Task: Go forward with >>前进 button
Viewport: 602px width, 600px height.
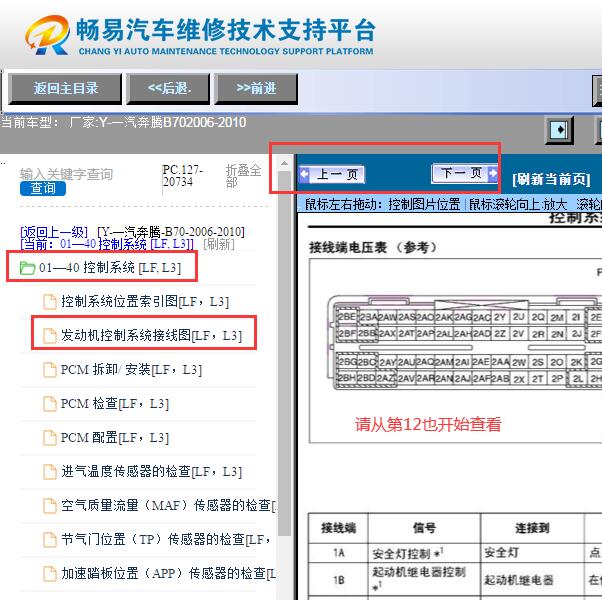Action: (x=256, y=89)
